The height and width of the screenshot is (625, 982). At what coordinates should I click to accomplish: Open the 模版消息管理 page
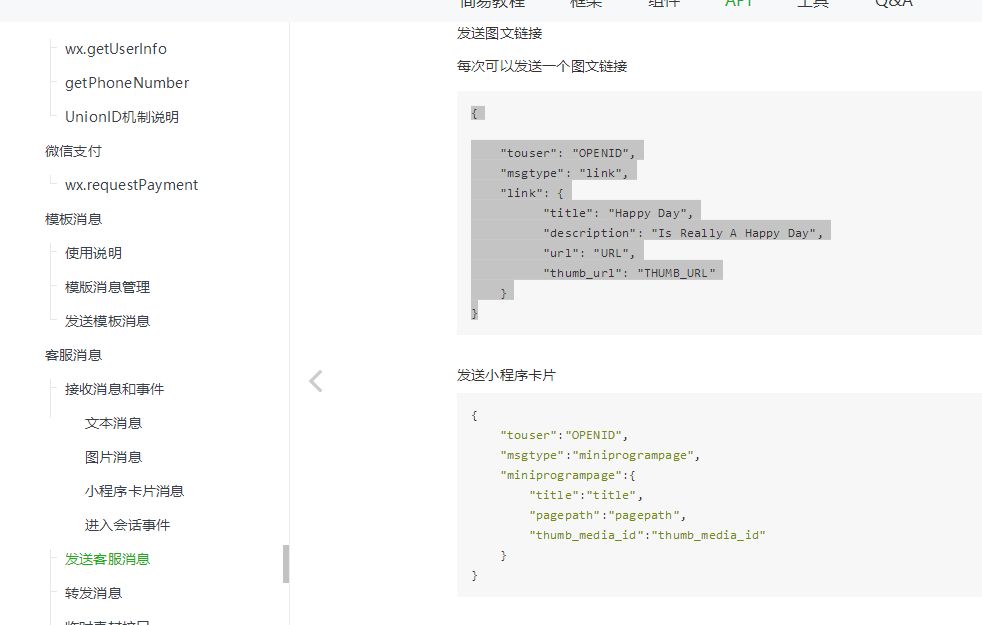pyautogui.click(x=108, y=287)
